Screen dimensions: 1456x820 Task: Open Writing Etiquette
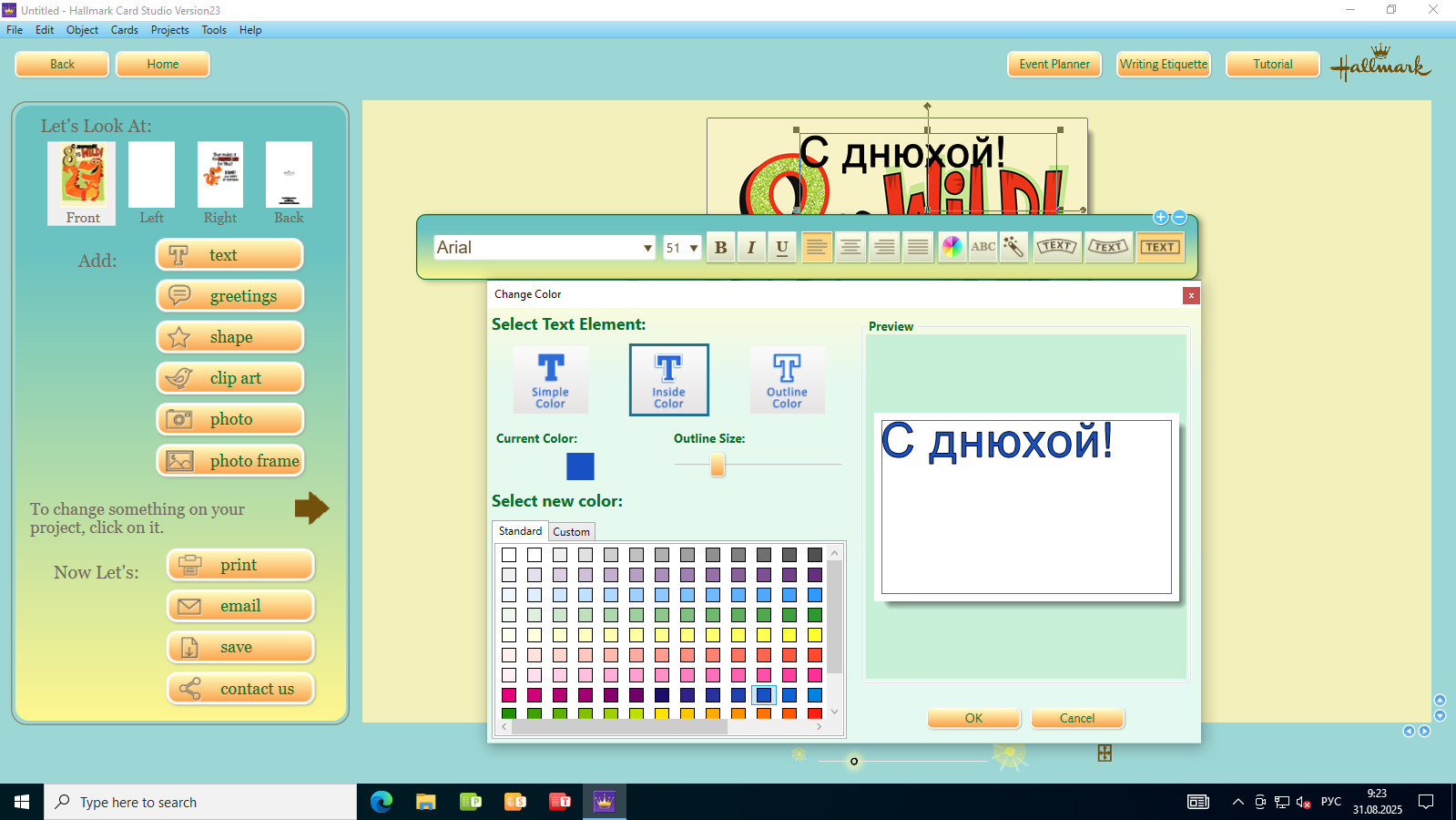click(x=1164, y=65)
